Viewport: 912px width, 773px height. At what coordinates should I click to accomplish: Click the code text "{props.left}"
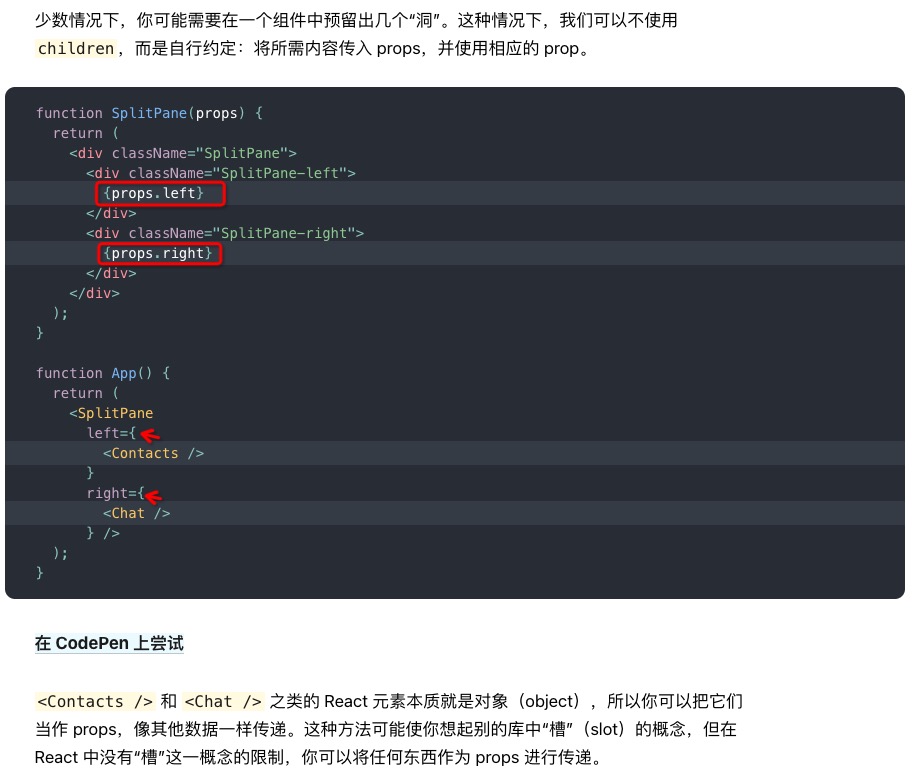[154, 193]
